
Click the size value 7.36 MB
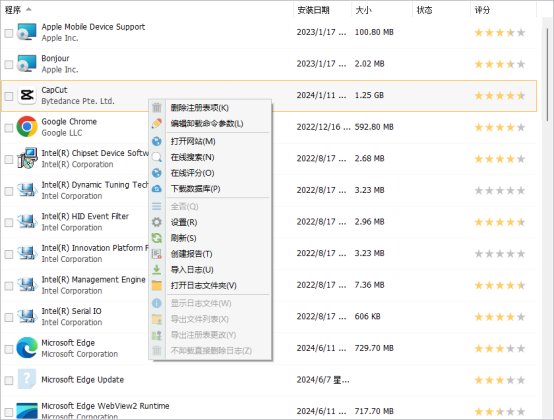pyautogui.click(x=370, y=285)
